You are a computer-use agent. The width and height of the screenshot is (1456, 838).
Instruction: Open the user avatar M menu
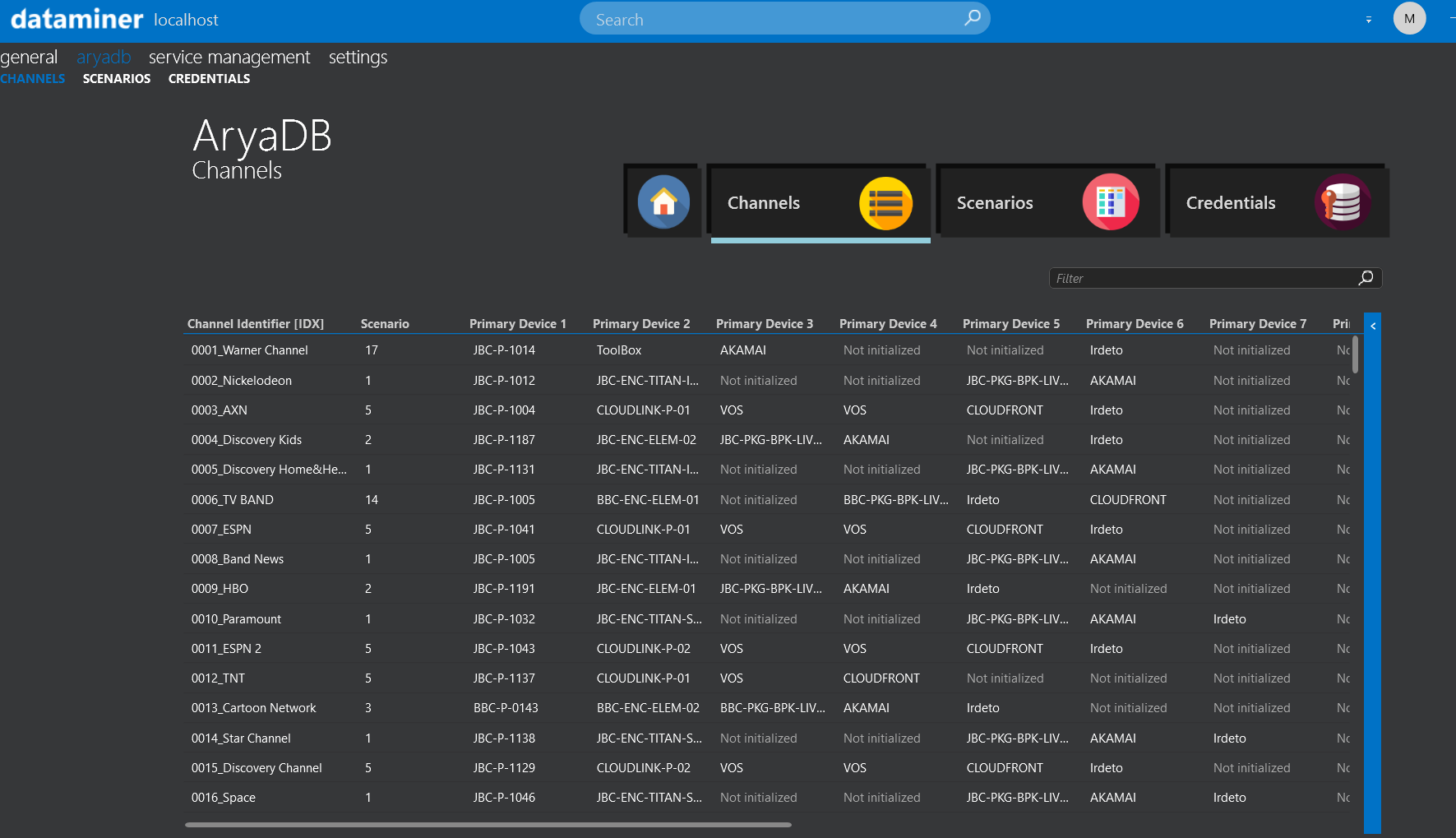(1409, 18)
